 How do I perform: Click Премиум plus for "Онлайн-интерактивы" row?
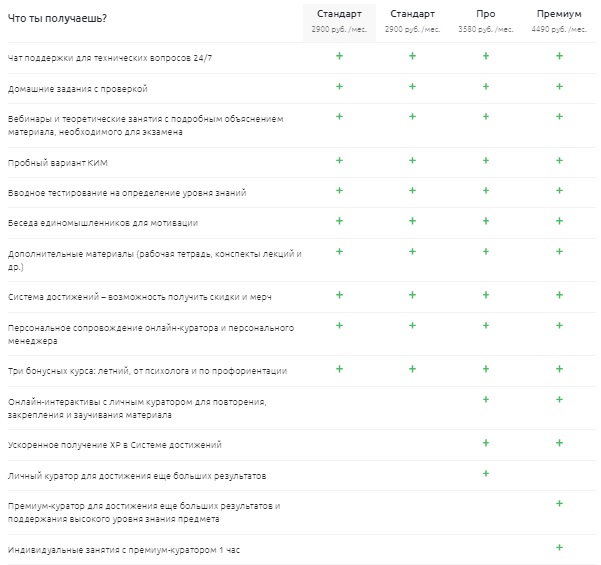[x=559, y=400]
